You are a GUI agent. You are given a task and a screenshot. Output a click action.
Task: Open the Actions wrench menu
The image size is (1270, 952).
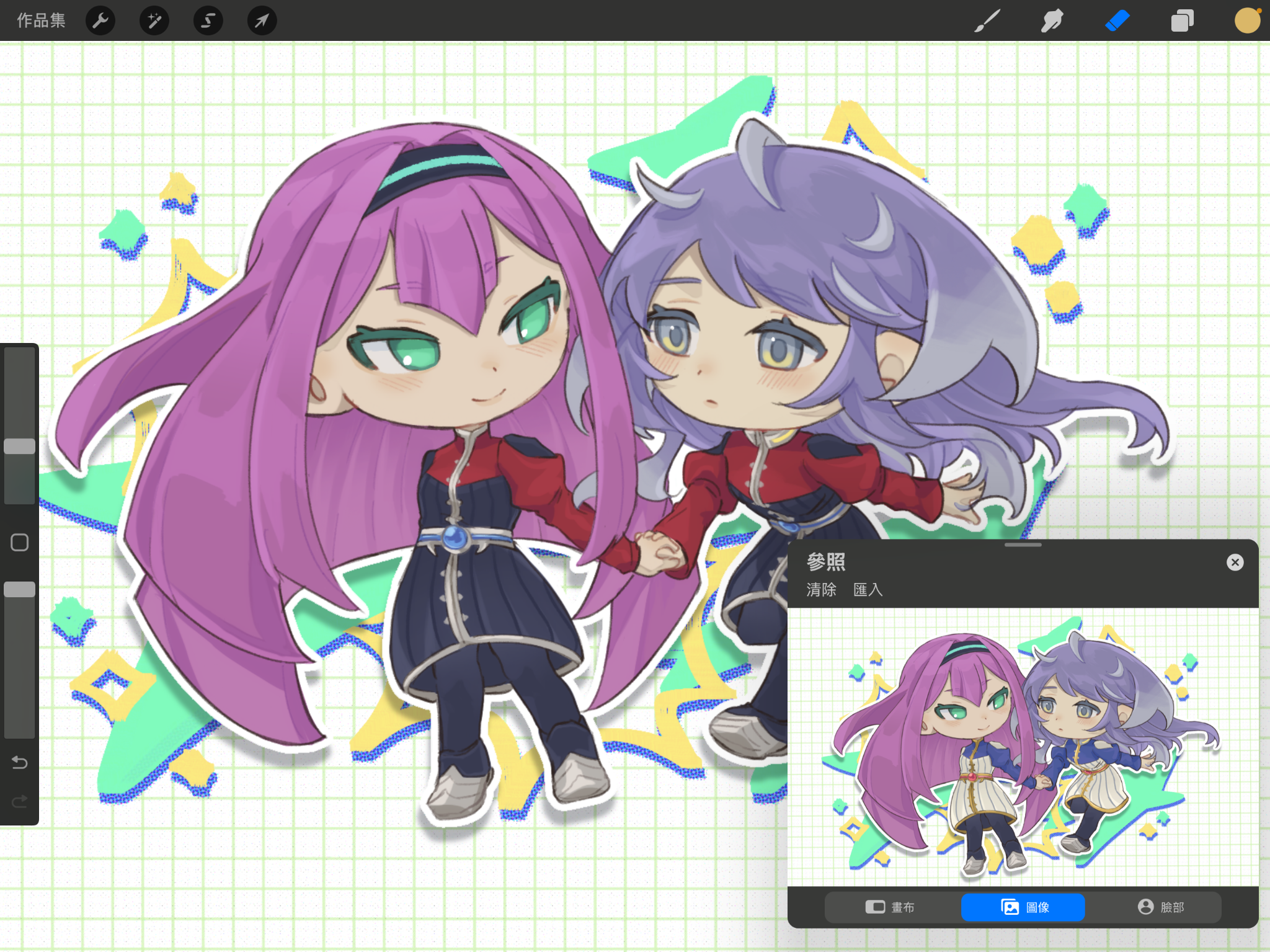(x=100, y=20)
